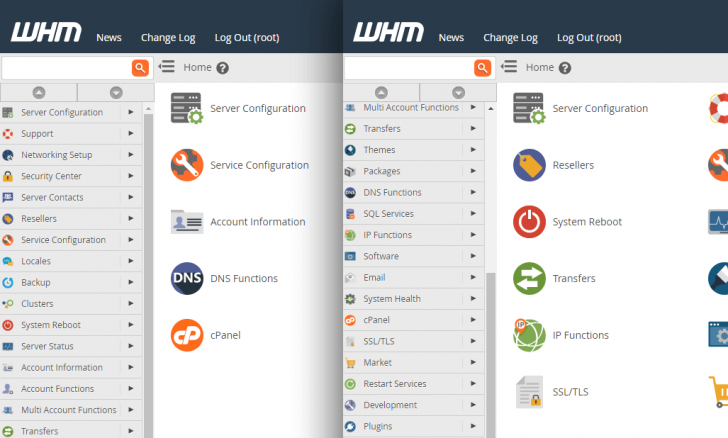Click the Account Information card icon

pyautogui.click(x=187, y=222)
